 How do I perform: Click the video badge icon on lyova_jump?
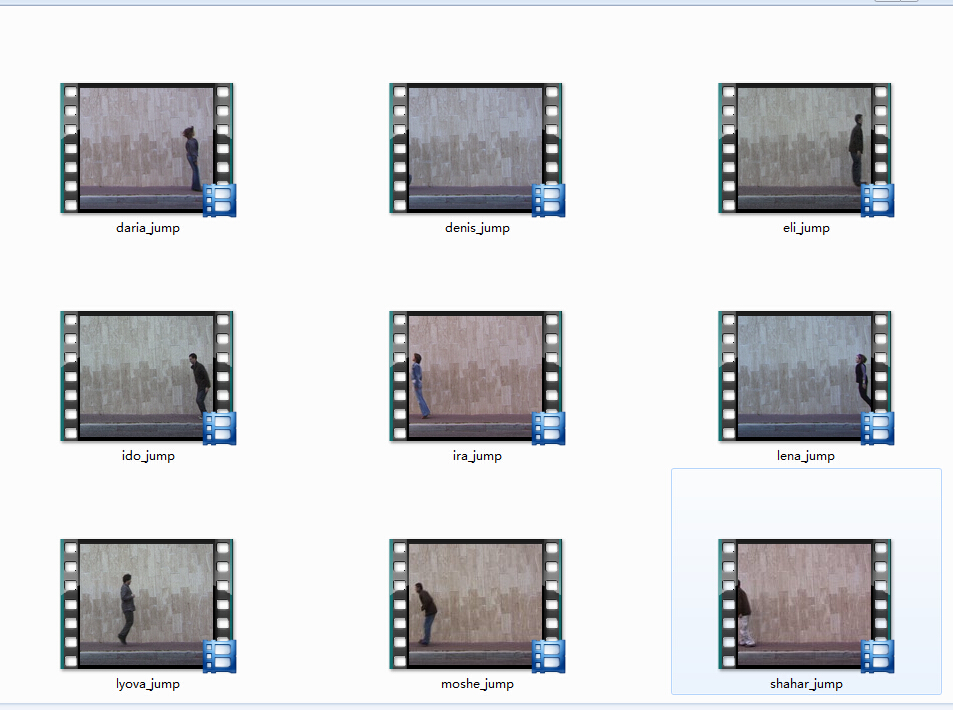pos(219,656)
